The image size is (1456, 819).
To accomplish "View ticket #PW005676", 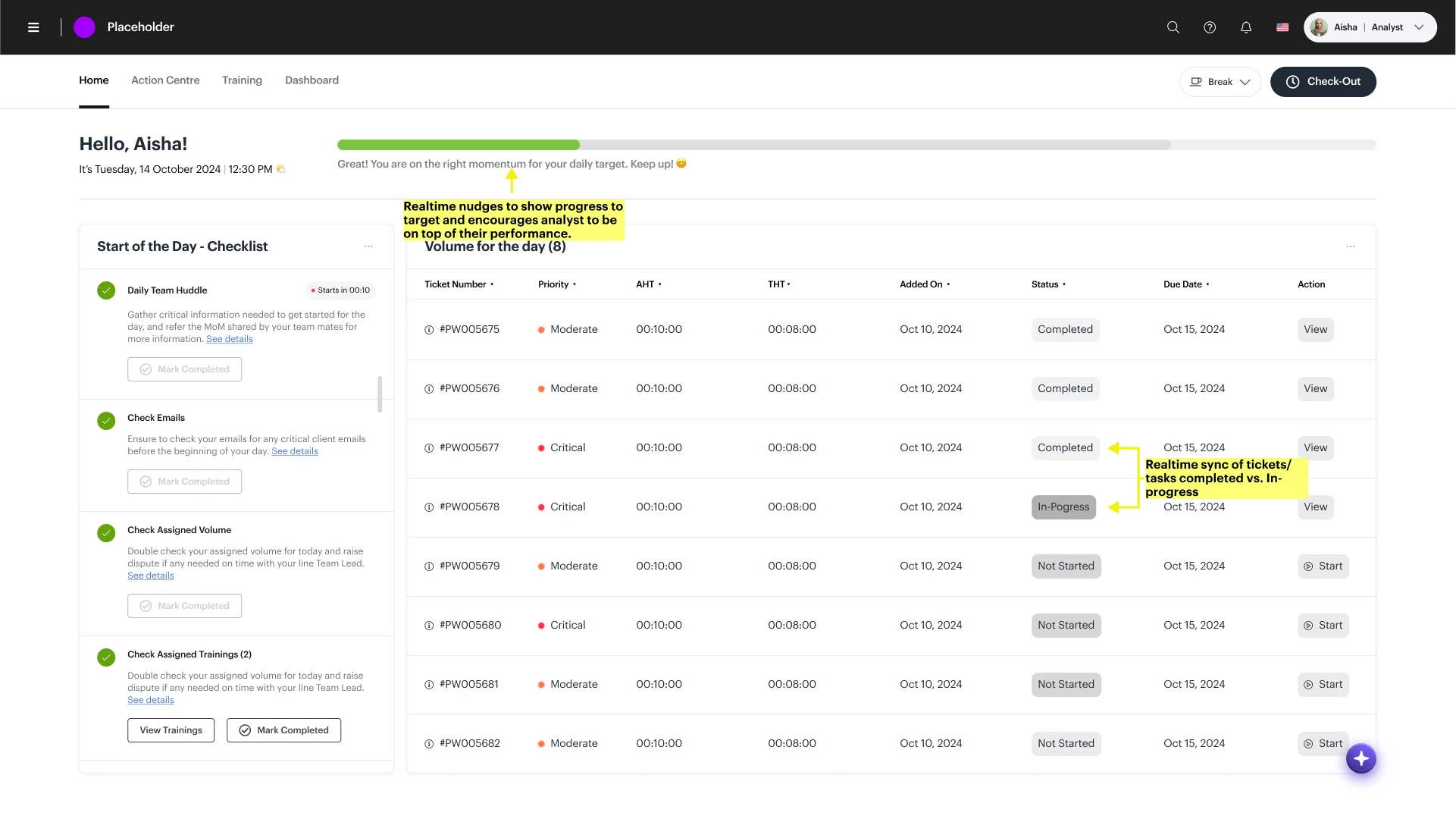I will coord(1316,389).
